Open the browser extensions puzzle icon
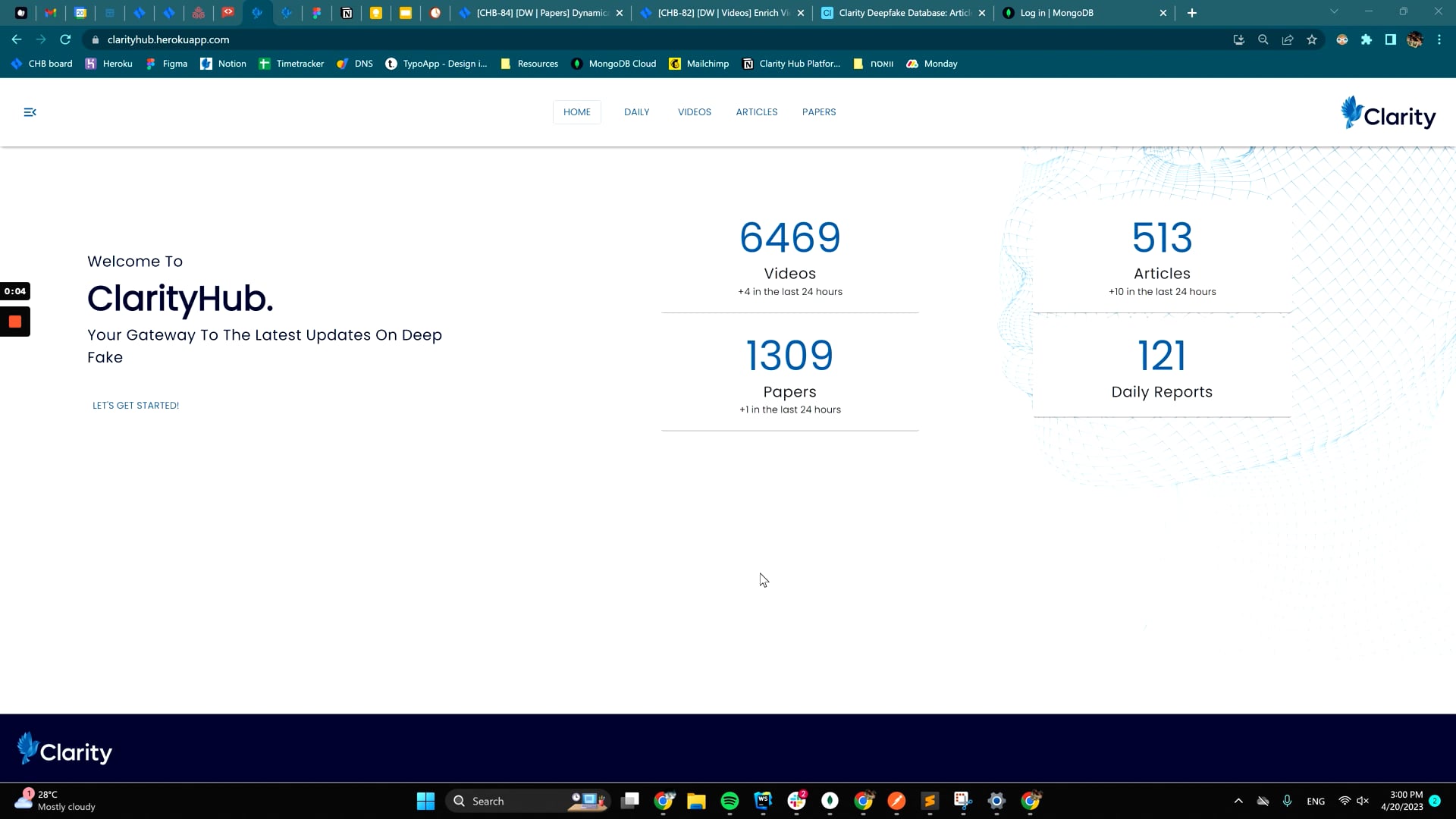The width and height of the screenshot is (1456, 819). [1367, 39]
